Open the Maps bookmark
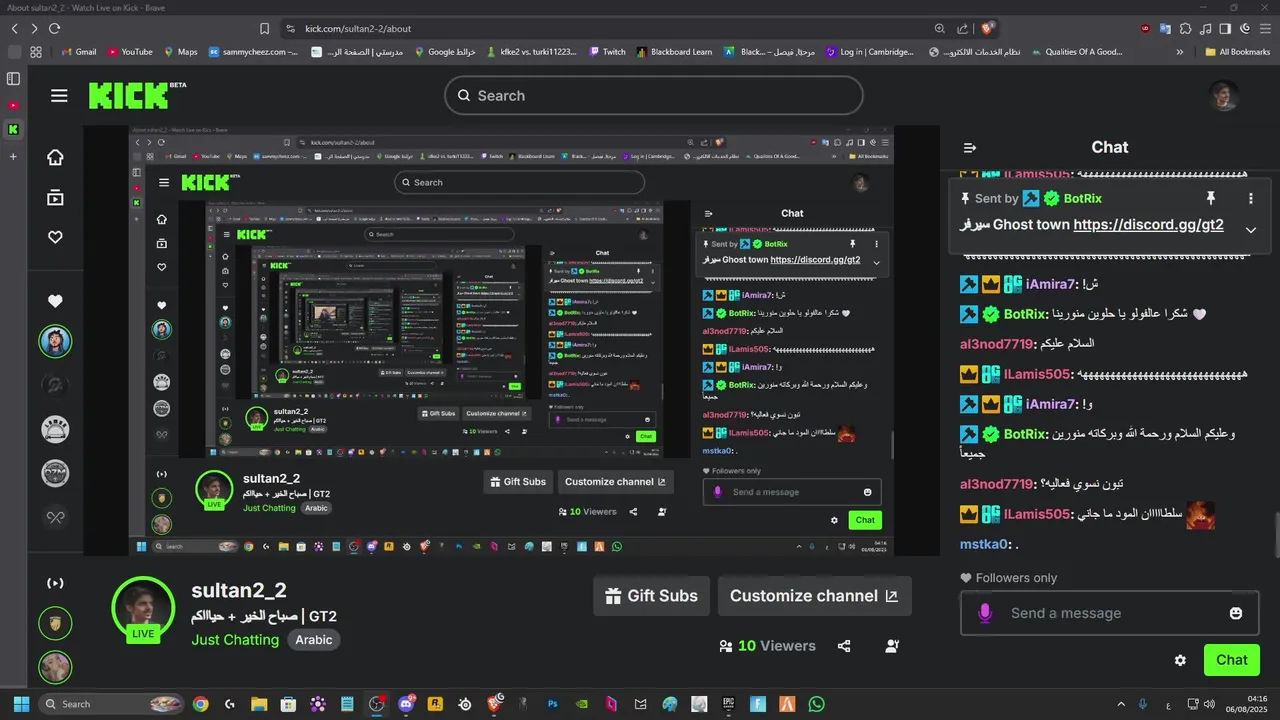The height and width of the screenshot is (720, 1280). [x=180, y=52]
